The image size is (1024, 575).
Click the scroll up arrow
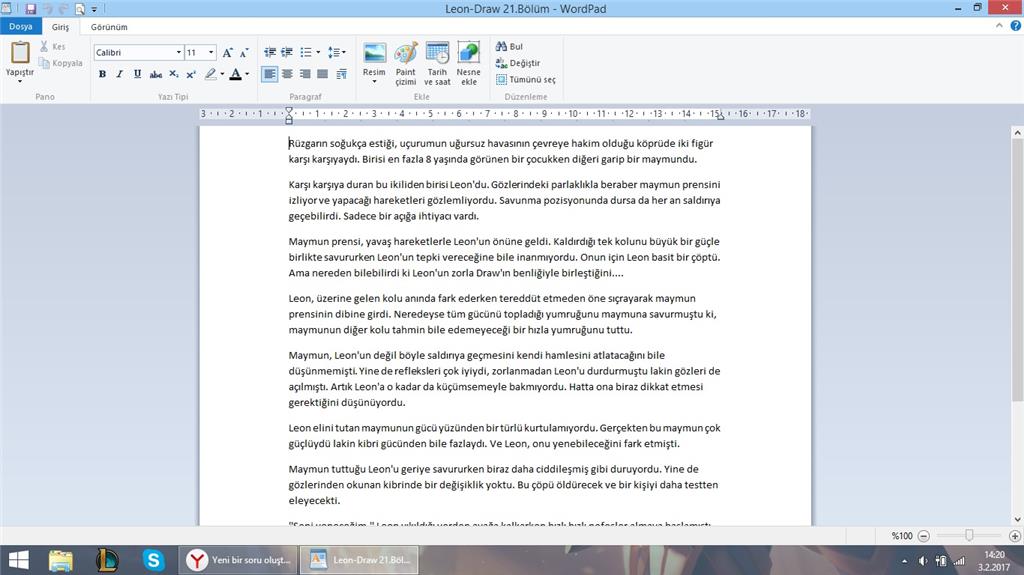tap(1017, 133)
